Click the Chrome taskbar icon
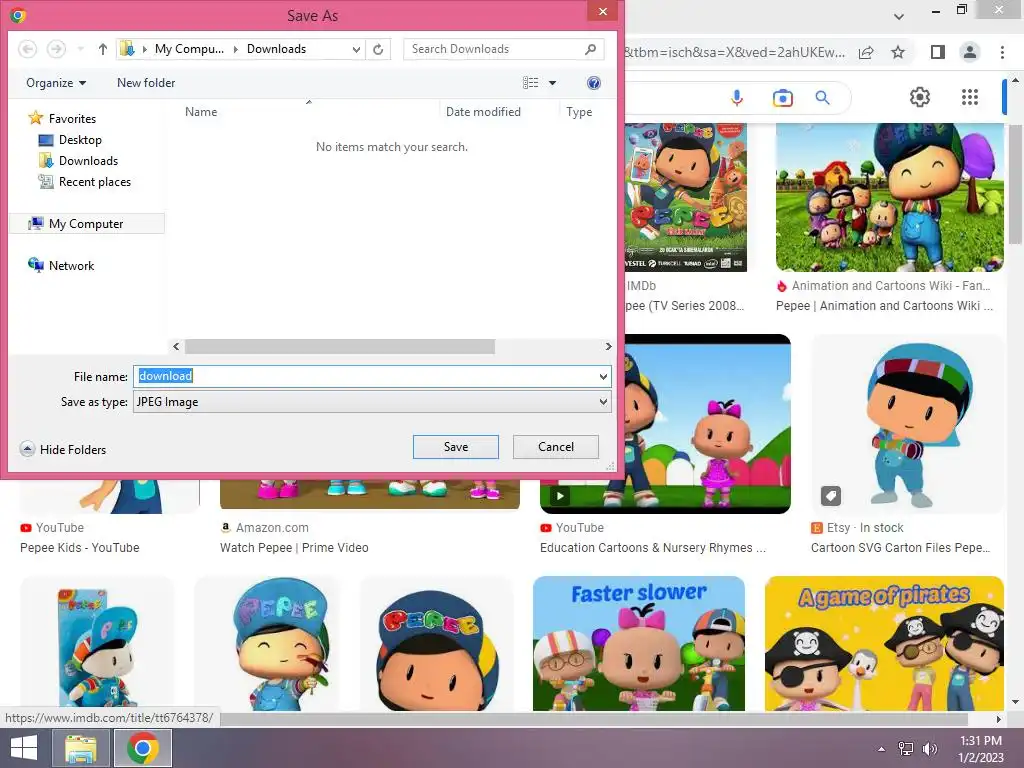 tap(143, 748)
